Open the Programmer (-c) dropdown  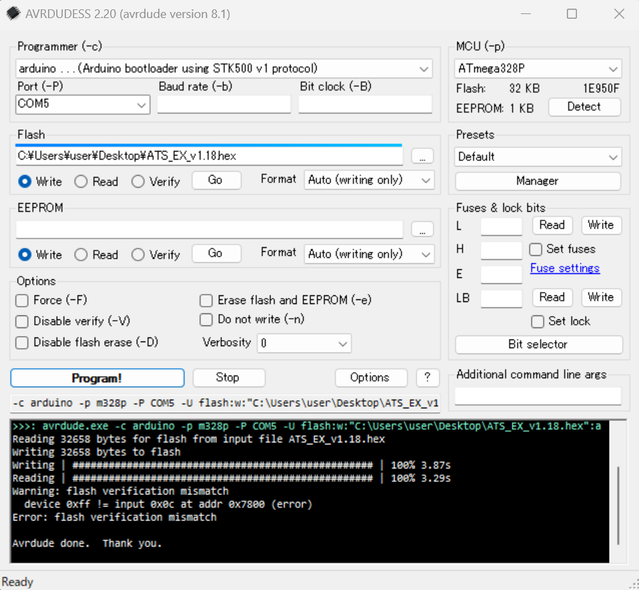pos(224,68)
